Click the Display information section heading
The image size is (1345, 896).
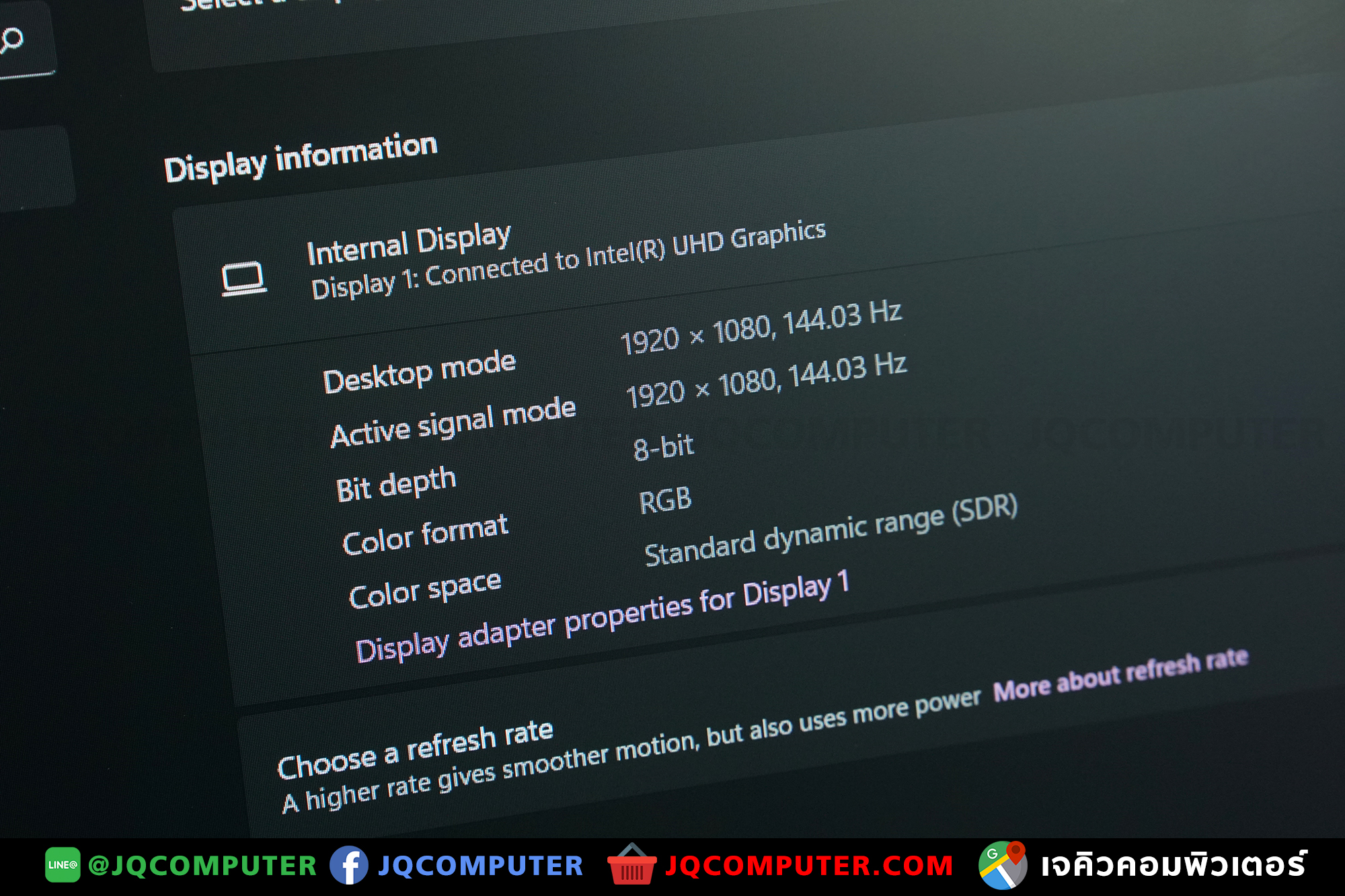(301, 157)
